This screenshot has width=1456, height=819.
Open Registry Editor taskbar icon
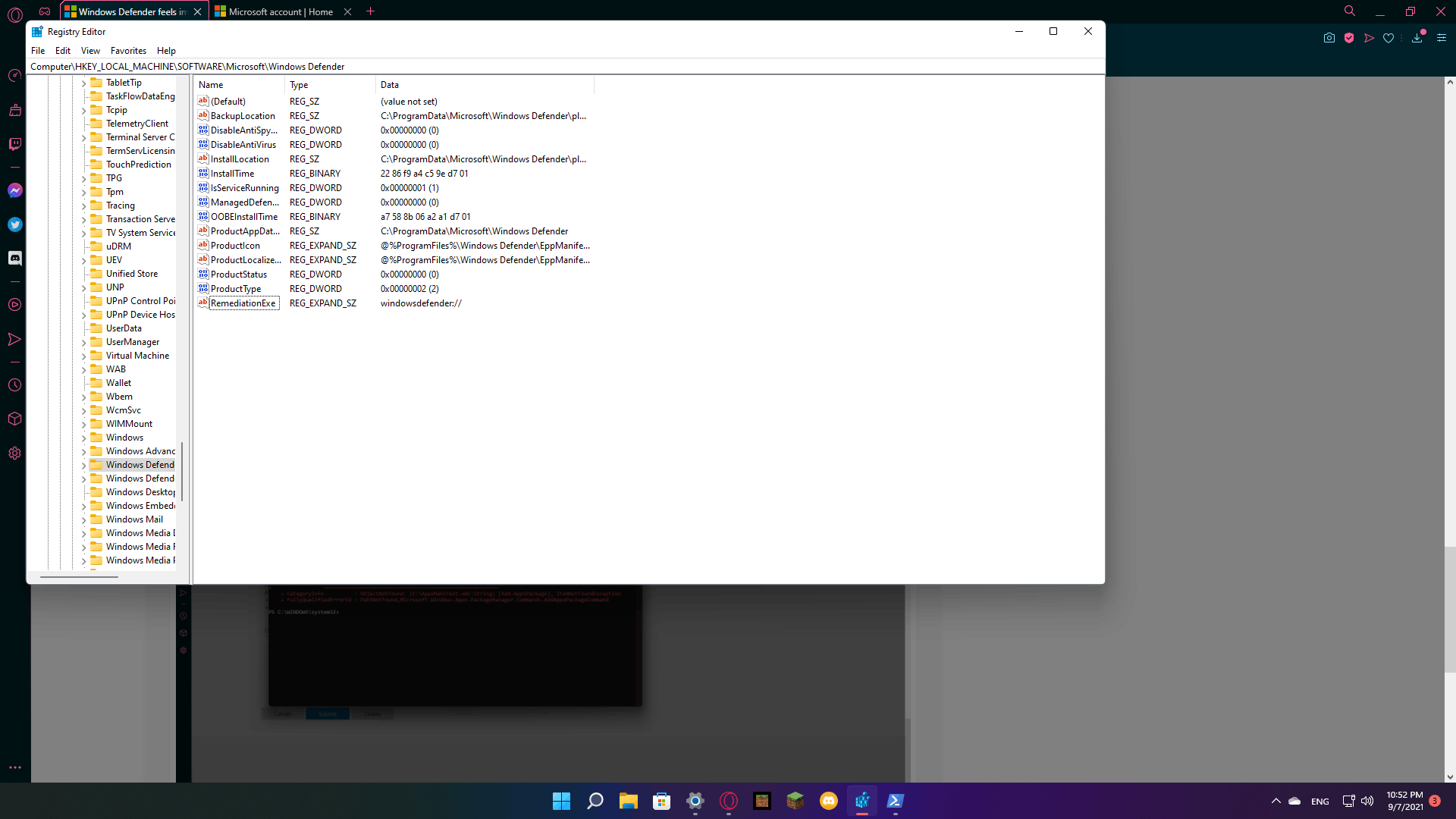tap(861, 801)
